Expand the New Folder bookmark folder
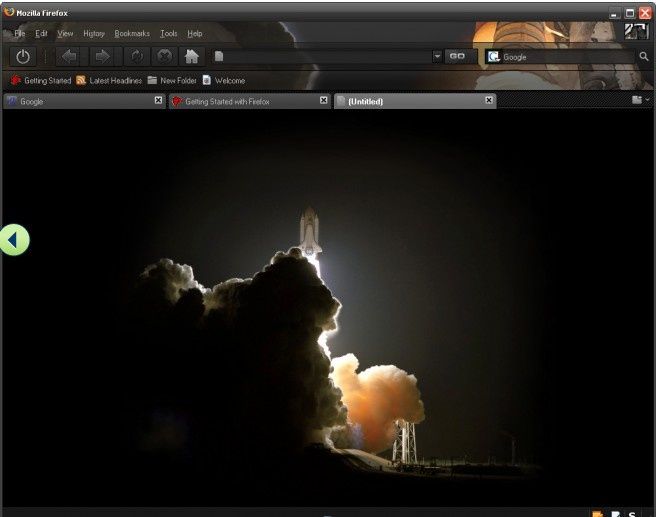The image size is (656, 517). 172,80
